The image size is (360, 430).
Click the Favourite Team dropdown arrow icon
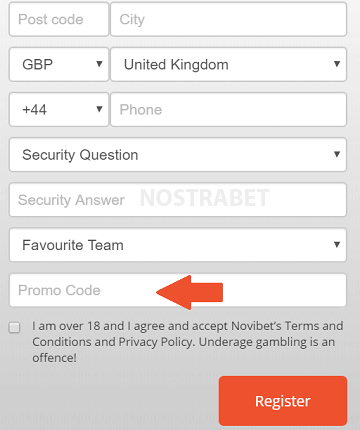click(337, 245)
